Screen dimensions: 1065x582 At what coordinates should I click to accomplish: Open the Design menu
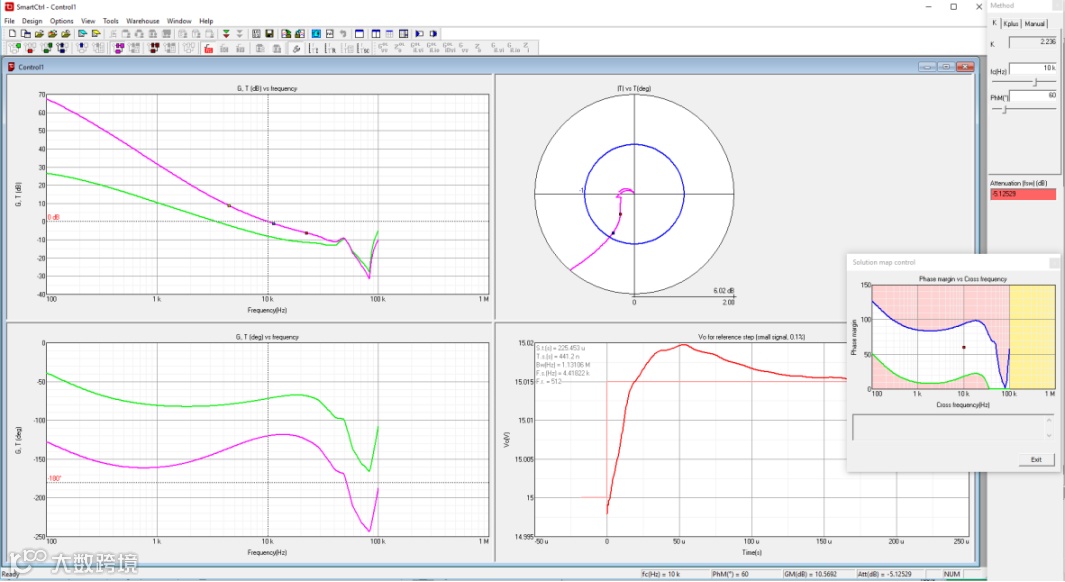(32, 21)
